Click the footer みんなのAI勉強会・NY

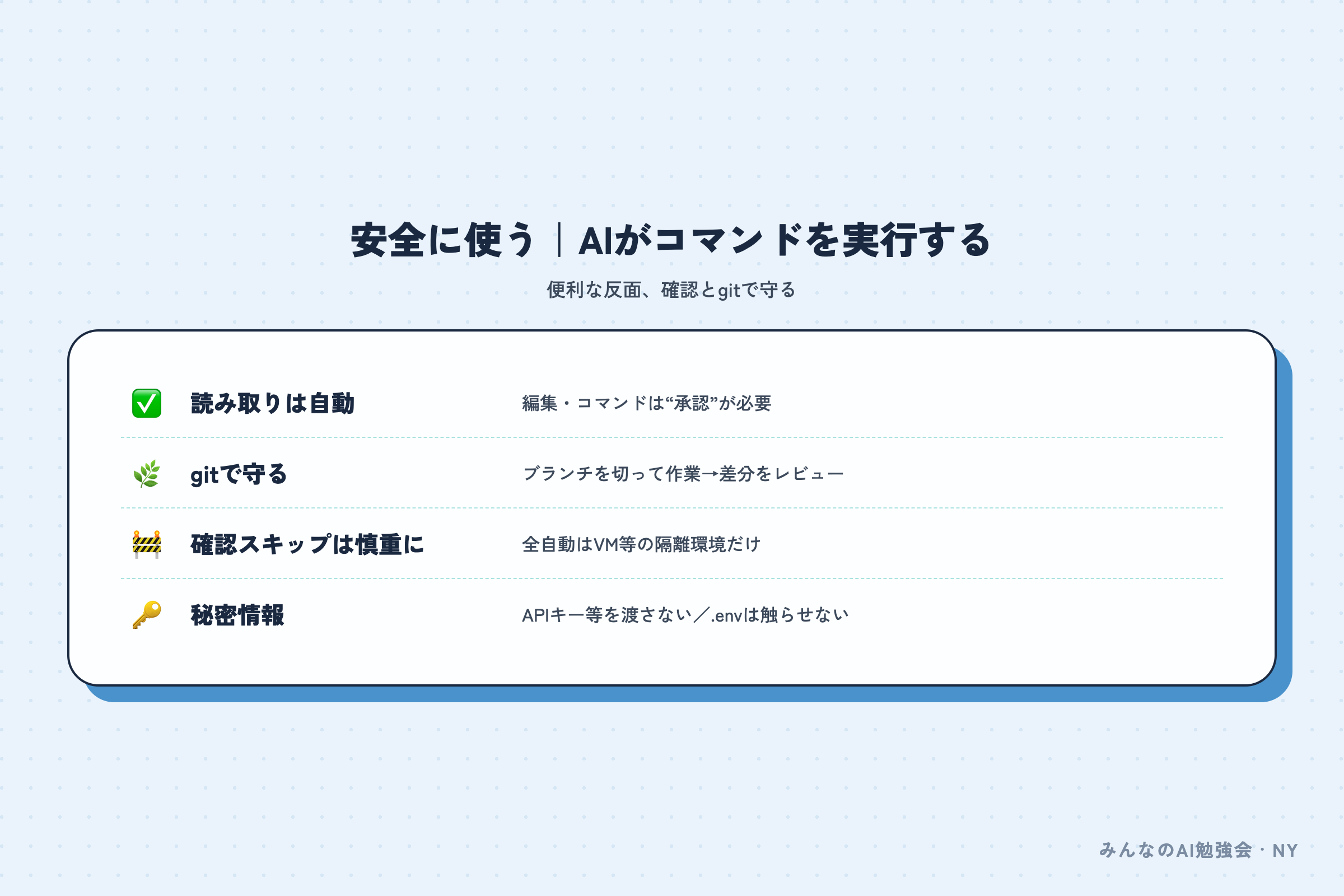1198,850
